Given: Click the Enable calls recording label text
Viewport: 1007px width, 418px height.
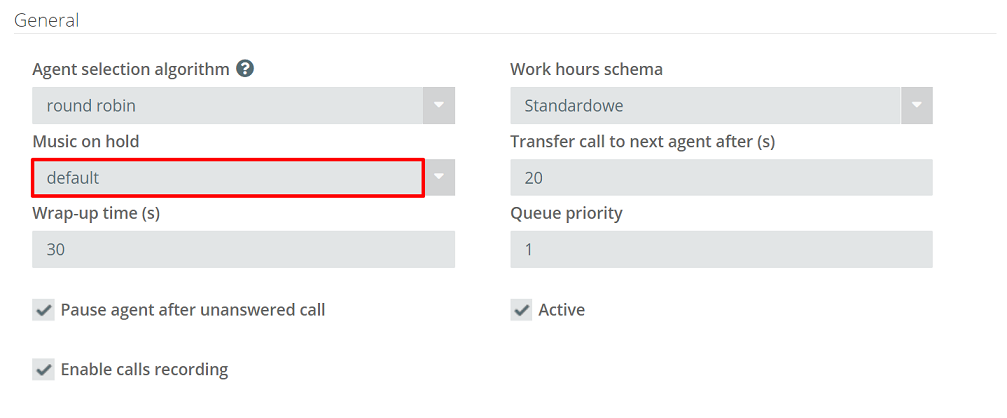Looking at the screenshot, I should 144,370.
